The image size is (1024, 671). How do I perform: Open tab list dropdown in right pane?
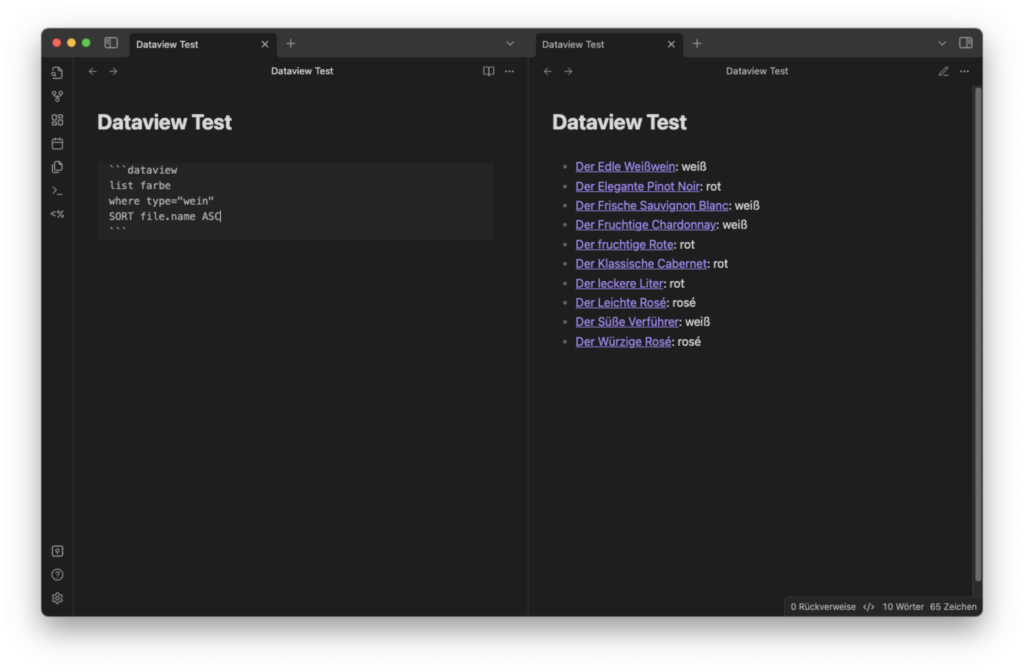(x=942, y=44)
